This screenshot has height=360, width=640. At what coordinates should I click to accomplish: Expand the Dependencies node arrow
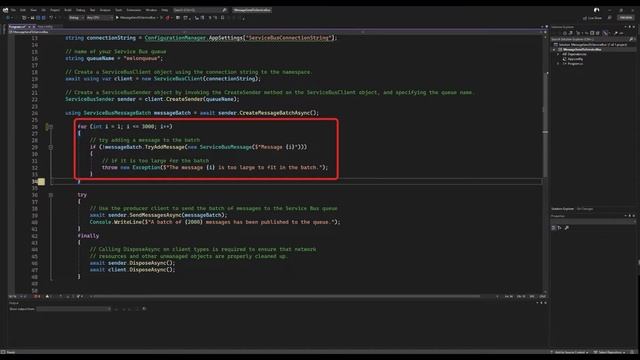coord(558,54)
